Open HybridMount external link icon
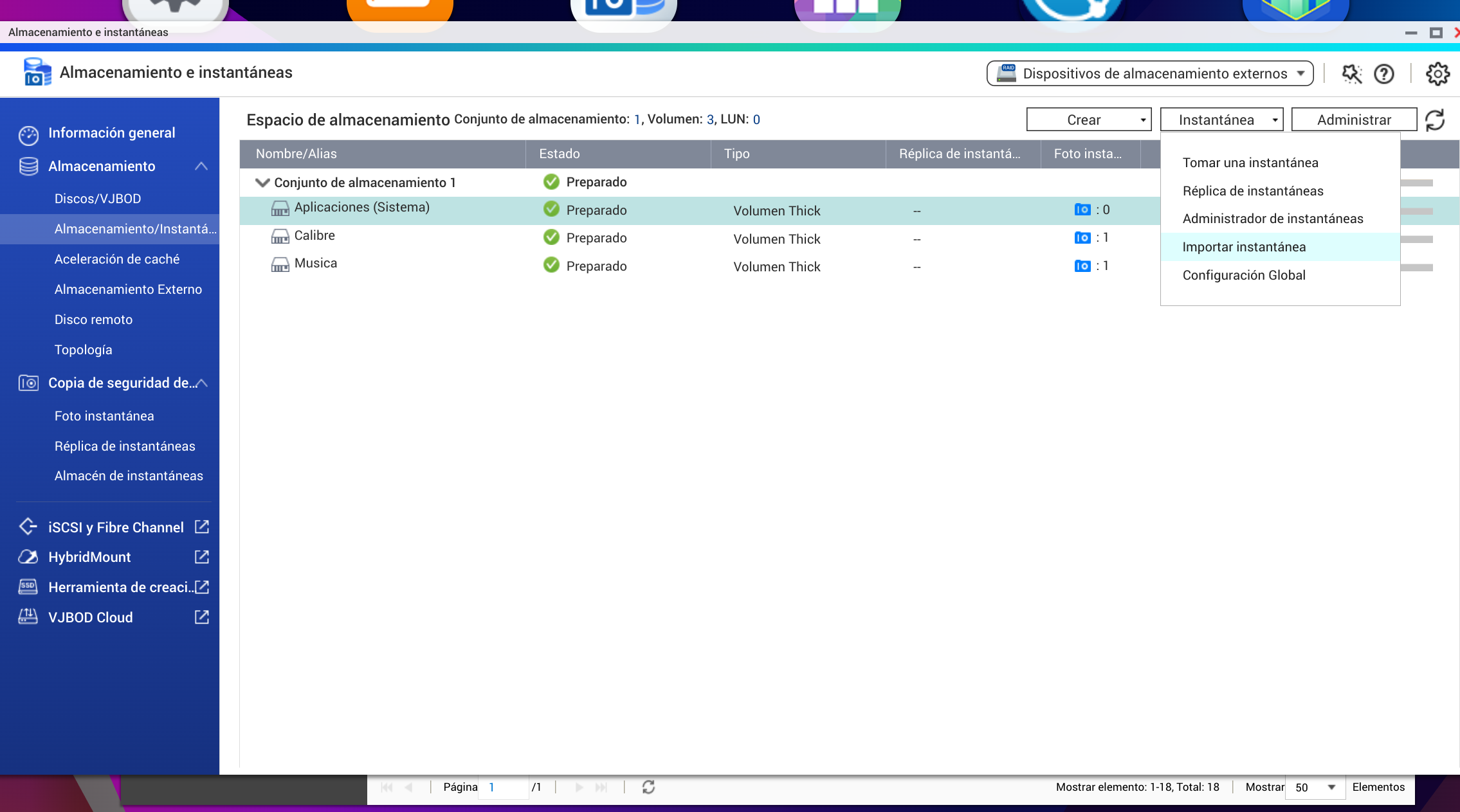Image resolution: width=1460 pixels, height=812 pixels. pos(201,557)
